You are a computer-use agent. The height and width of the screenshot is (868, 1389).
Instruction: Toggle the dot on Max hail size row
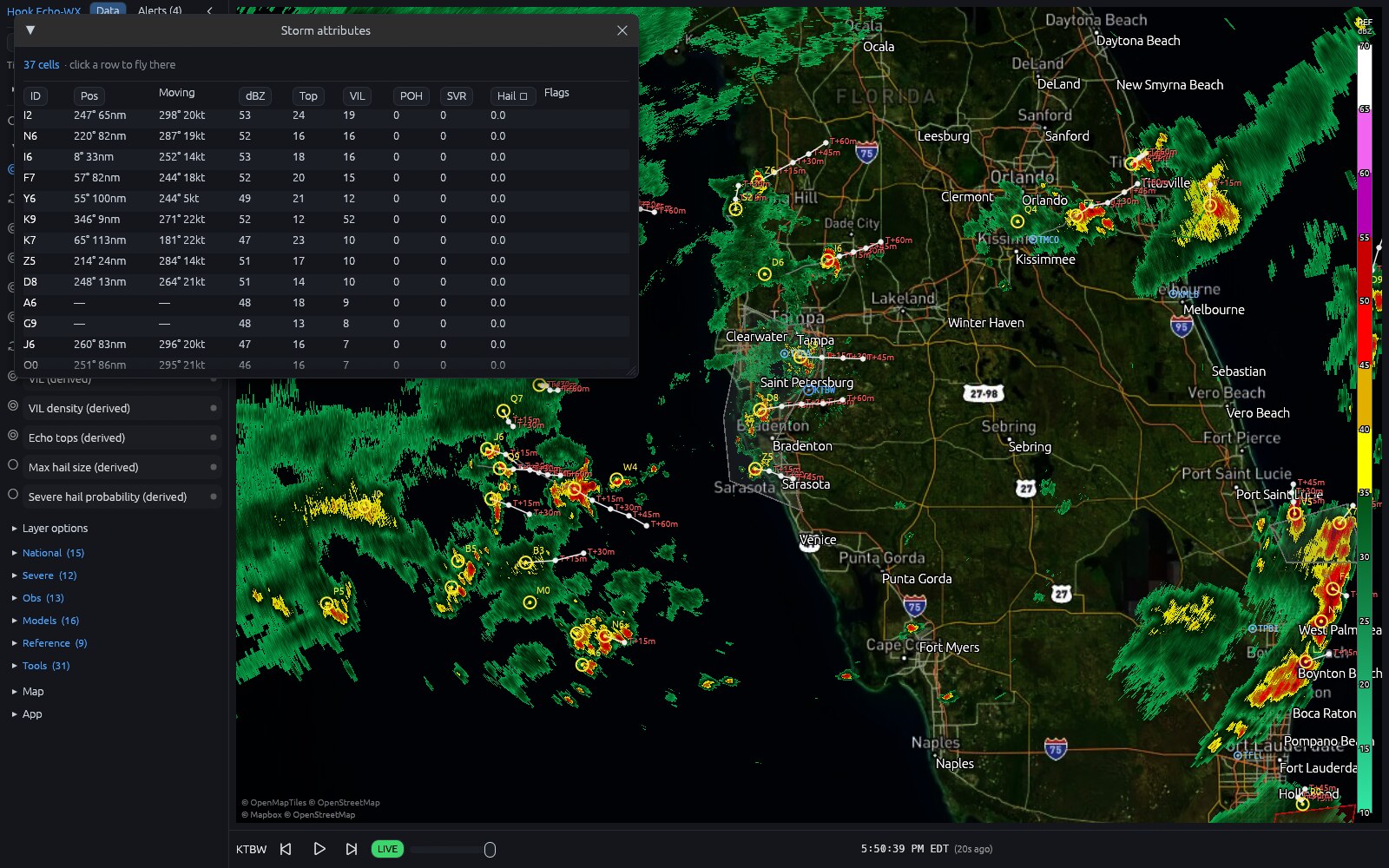214,467
